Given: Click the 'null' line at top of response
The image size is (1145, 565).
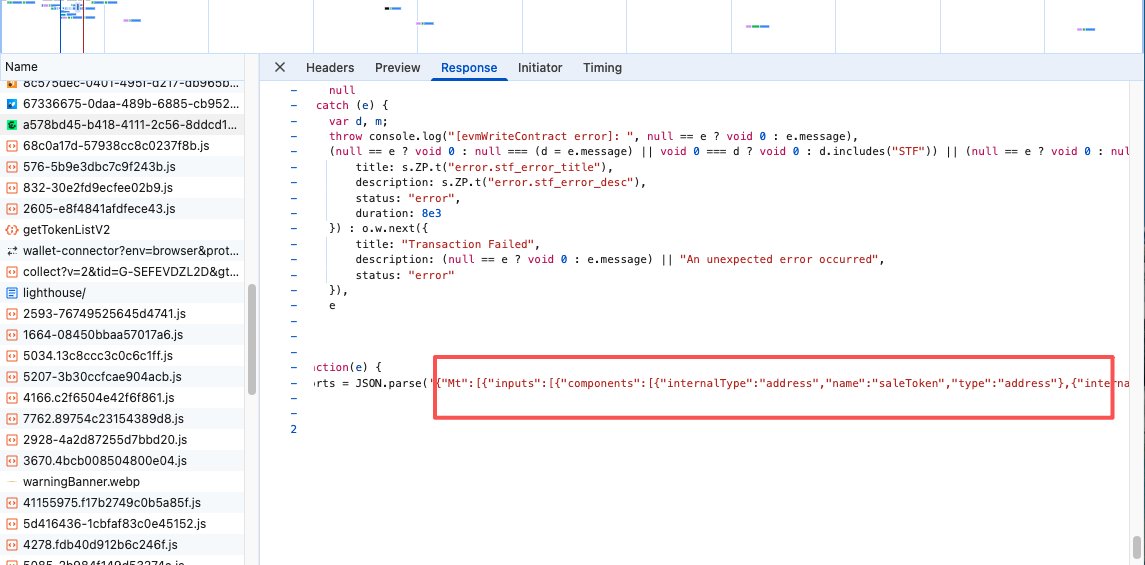Looking at the screenshot, I should (342, 91).
